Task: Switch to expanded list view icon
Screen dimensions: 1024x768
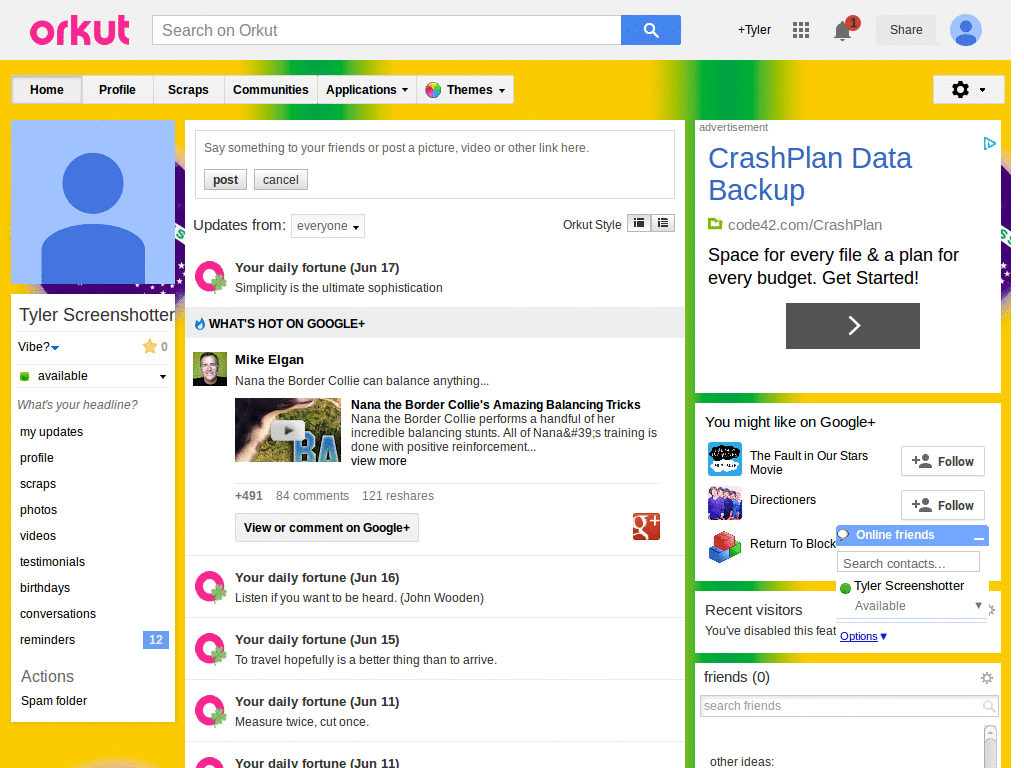Action: (x=639, y=223)
